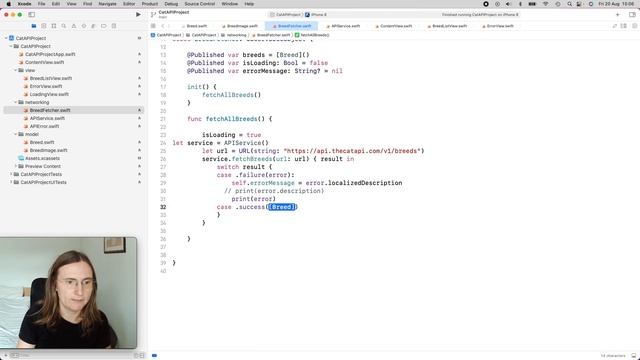Toggle the navigator sidebar button
This screenshot has height=360, width=640.
[x=31, y=15]
